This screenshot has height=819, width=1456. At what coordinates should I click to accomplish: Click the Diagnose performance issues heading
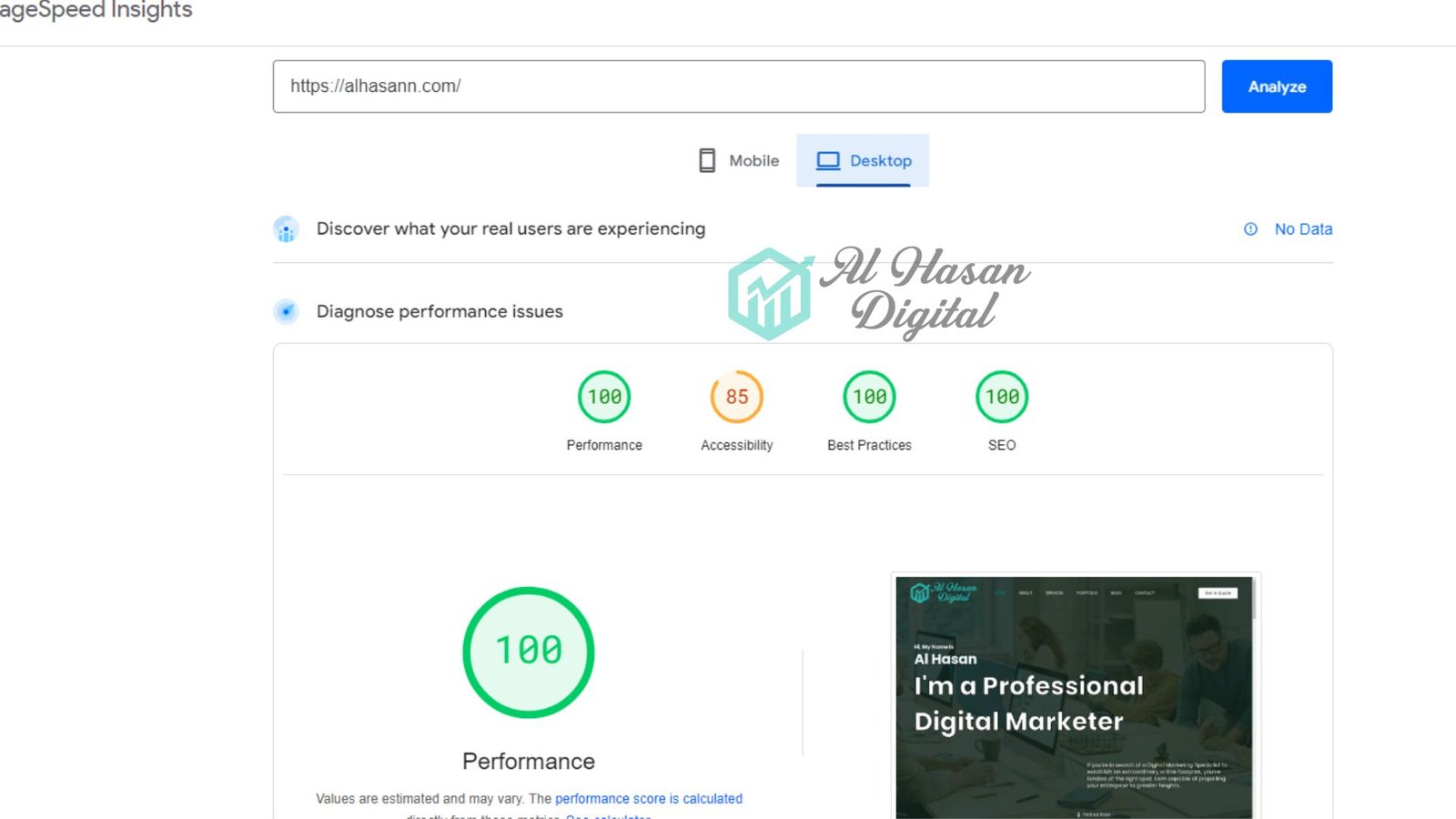tap(440, 311)
